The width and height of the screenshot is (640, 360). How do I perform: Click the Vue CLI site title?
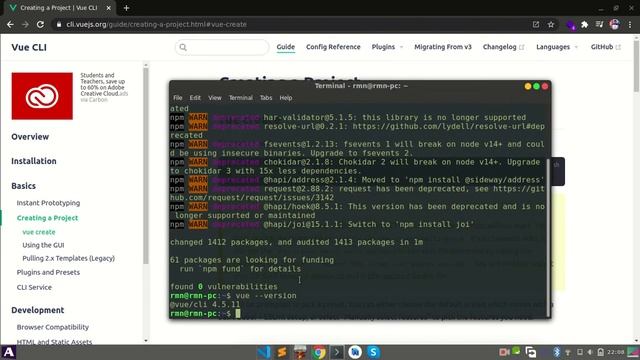coord(29,47)
